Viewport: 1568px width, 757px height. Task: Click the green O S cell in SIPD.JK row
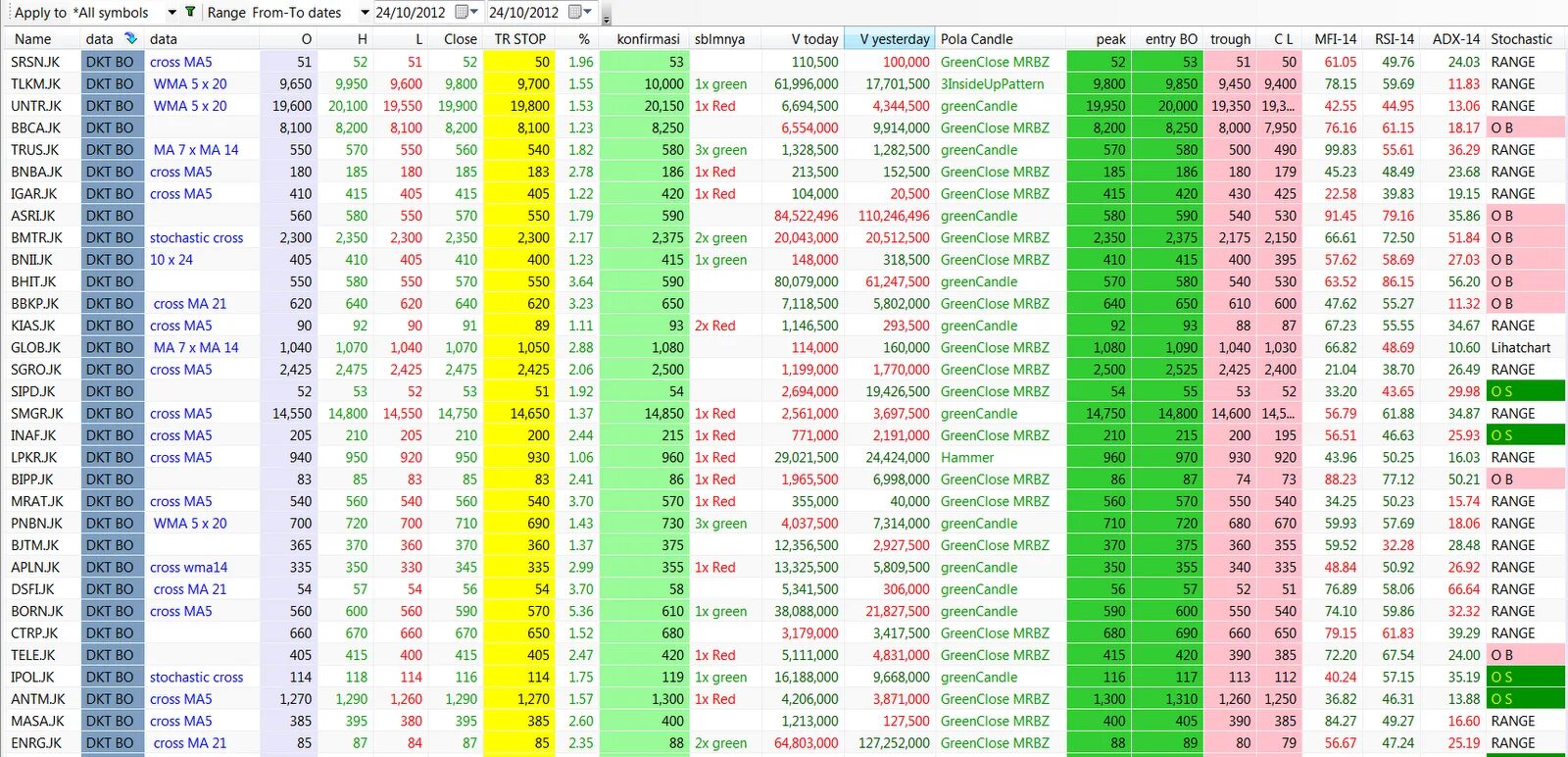coord(1526,391)
